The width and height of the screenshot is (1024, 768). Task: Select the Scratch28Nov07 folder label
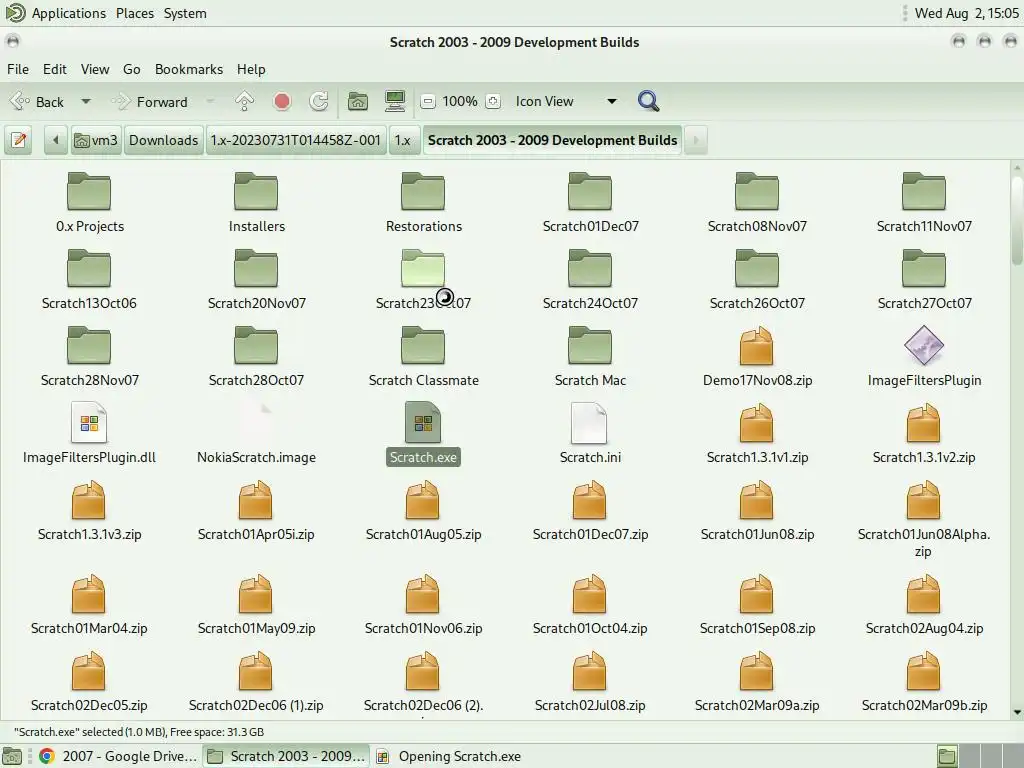89,380
